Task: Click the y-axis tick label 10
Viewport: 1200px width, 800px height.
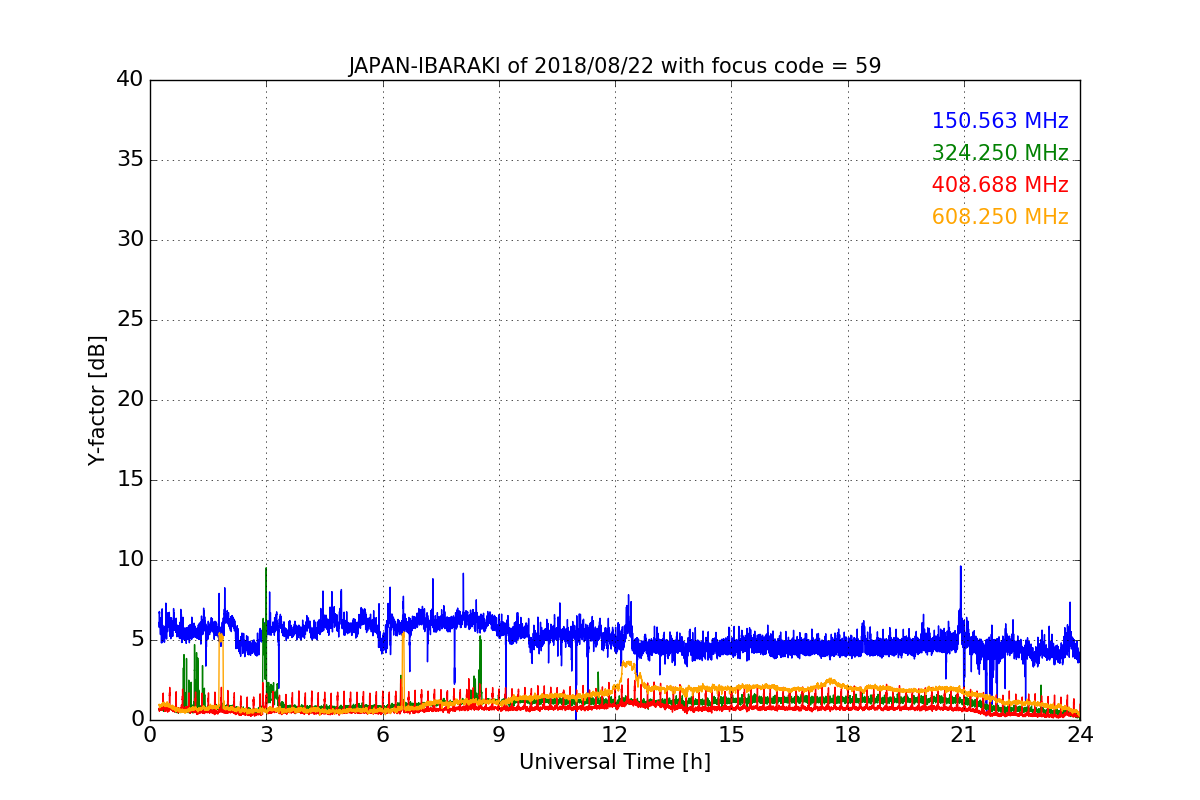Action: pos(130,559)
